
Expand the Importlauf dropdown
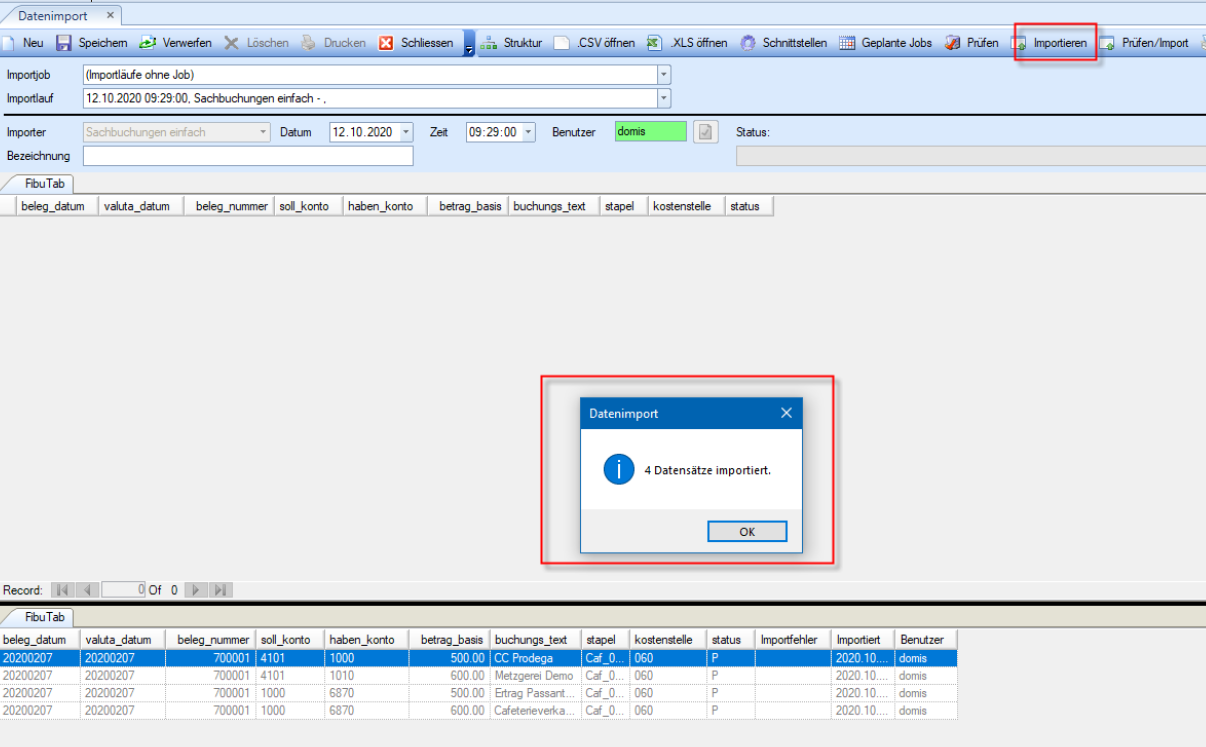coord(664,98)
